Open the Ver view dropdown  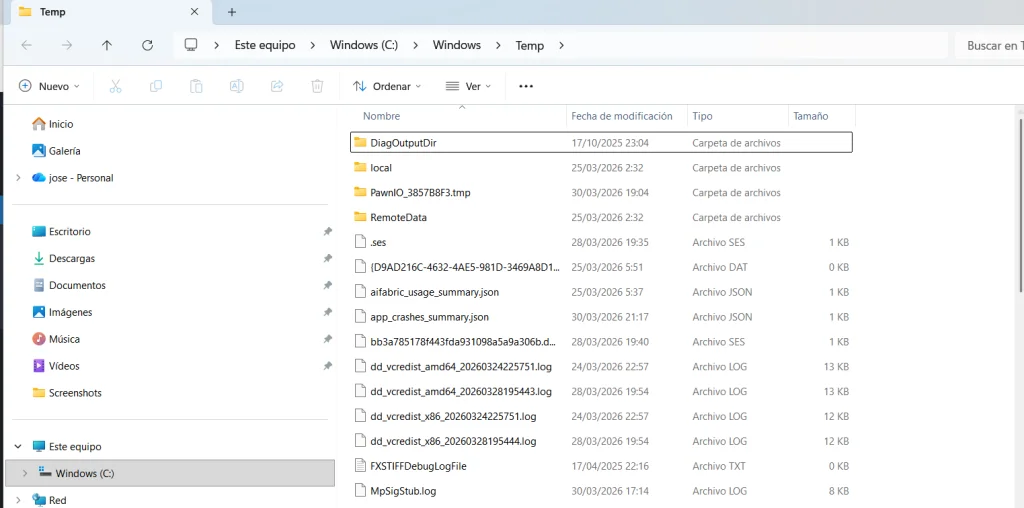[468, 86]
